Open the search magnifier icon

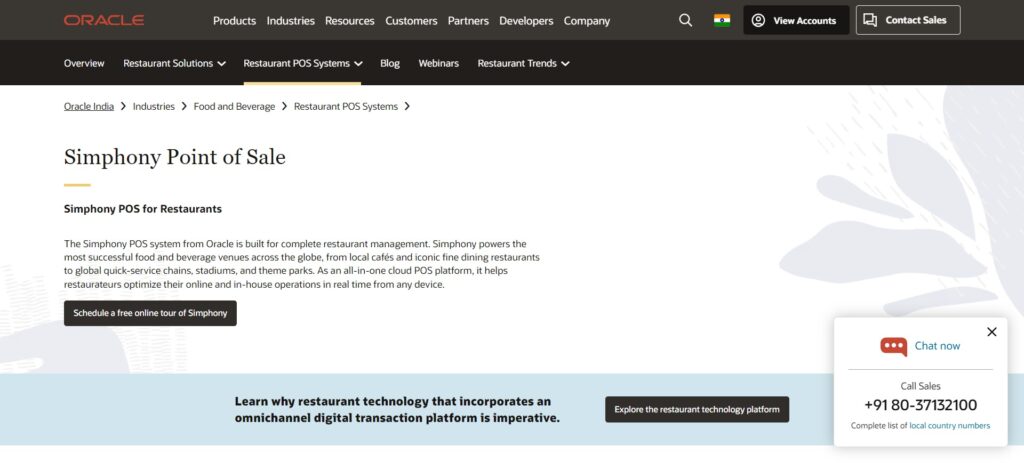point(685,20)
